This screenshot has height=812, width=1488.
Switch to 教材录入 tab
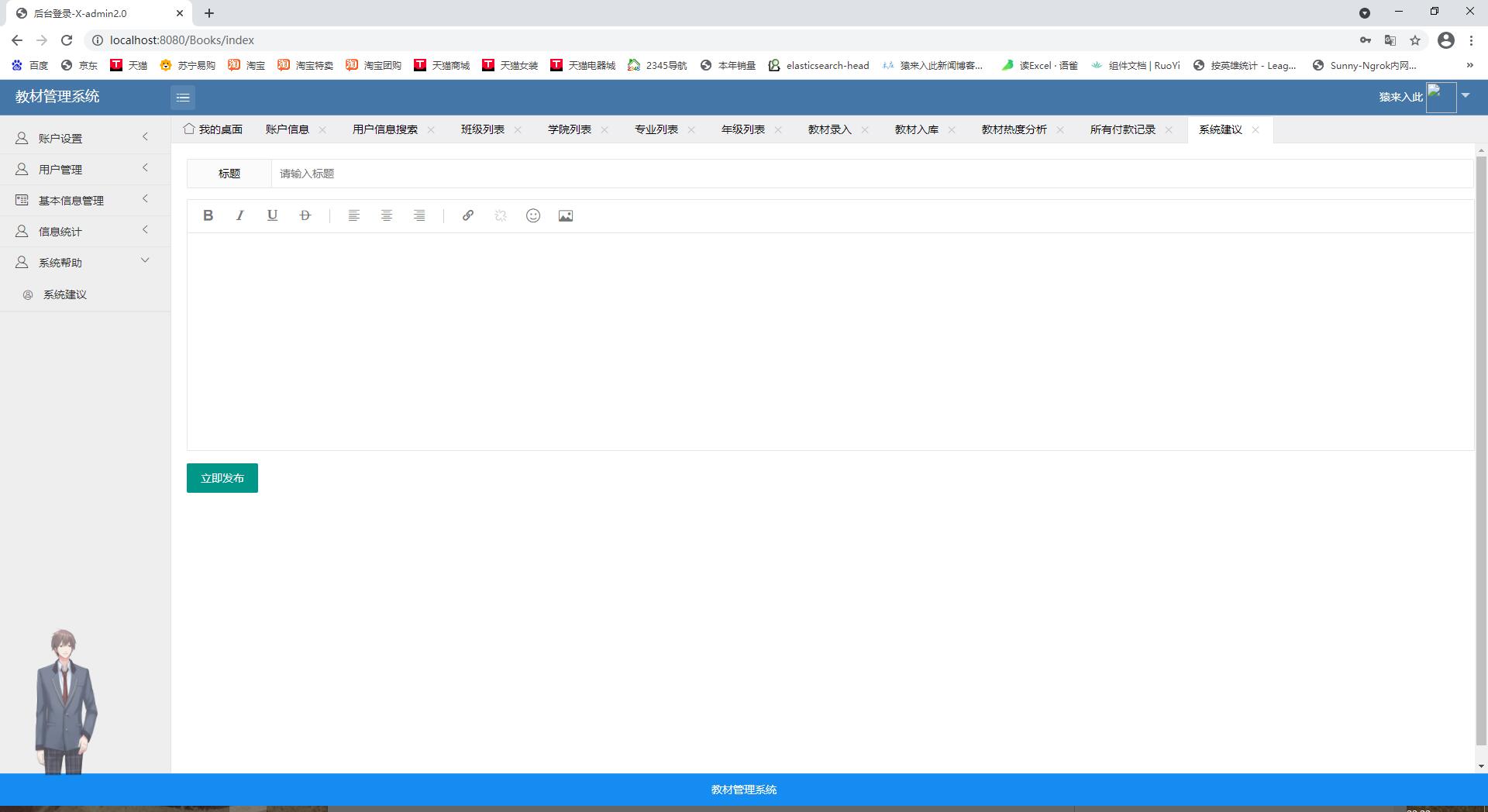coord(830,129)
